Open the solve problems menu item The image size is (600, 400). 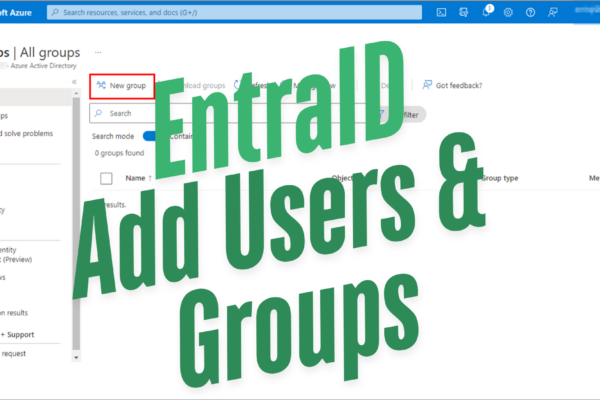[x=26, y=134]
